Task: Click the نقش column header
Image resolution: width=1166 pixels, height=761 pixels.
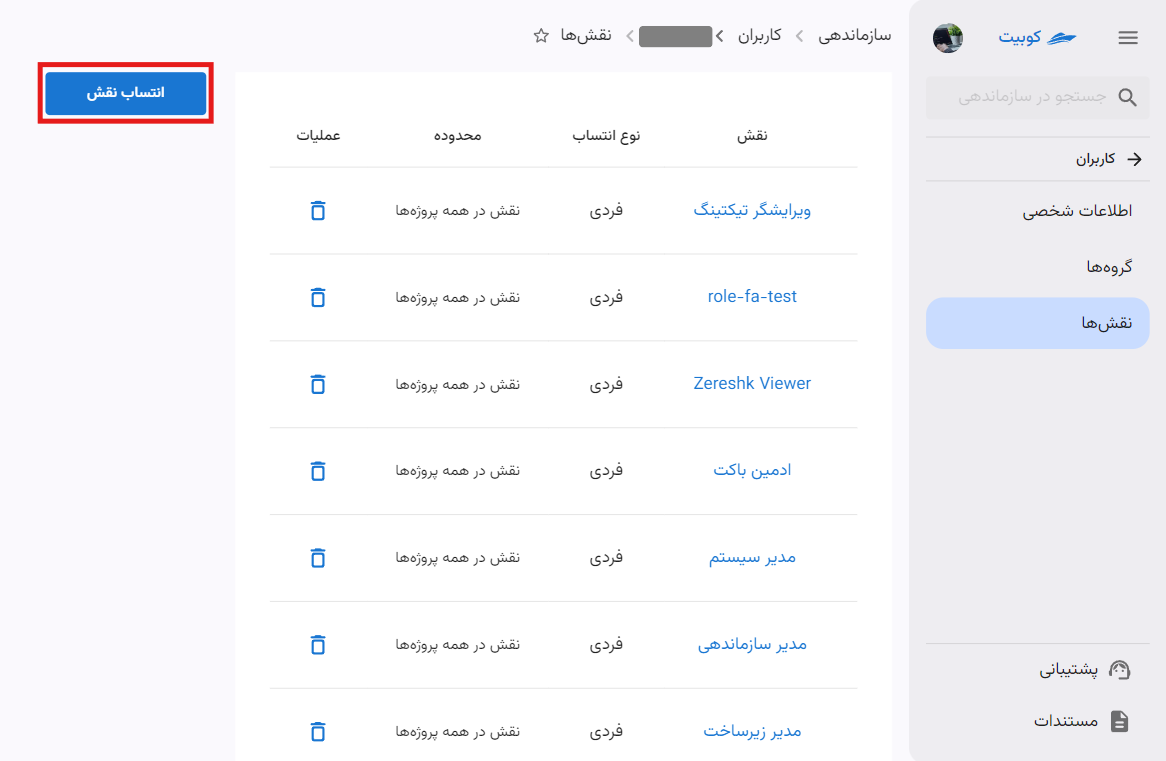Action: [x=752, y=135]
